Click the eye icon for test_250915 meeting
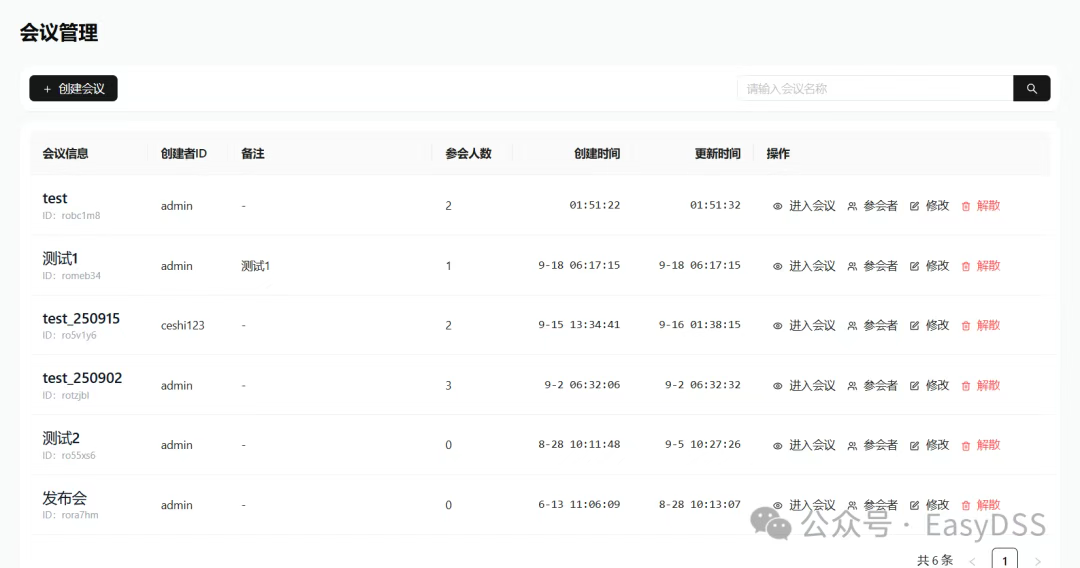This screenshot has height=568, width=1080. pos(777,326)
